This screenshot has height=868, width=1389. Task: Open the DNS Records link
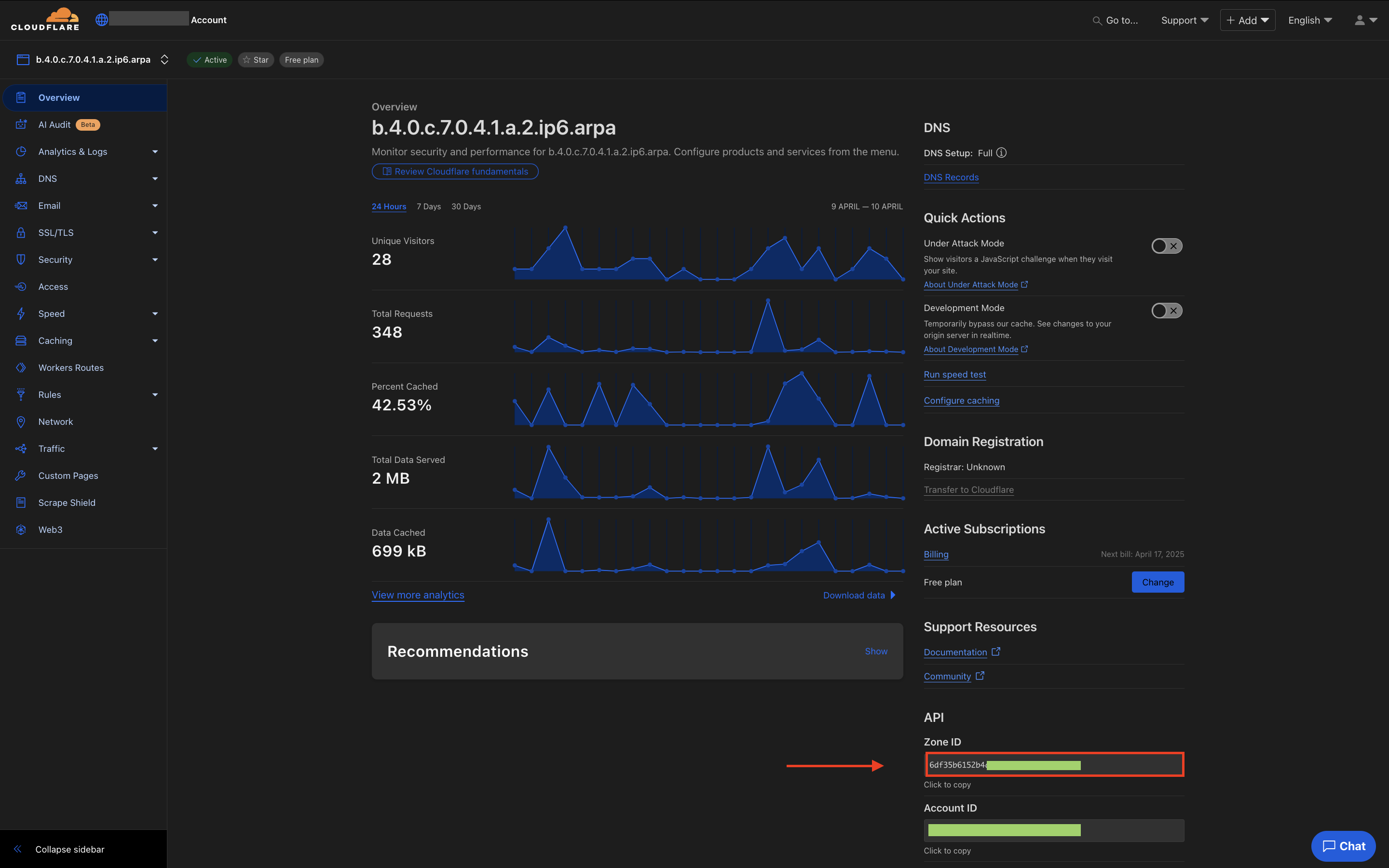pyautogui.click(x=951, y=177)
